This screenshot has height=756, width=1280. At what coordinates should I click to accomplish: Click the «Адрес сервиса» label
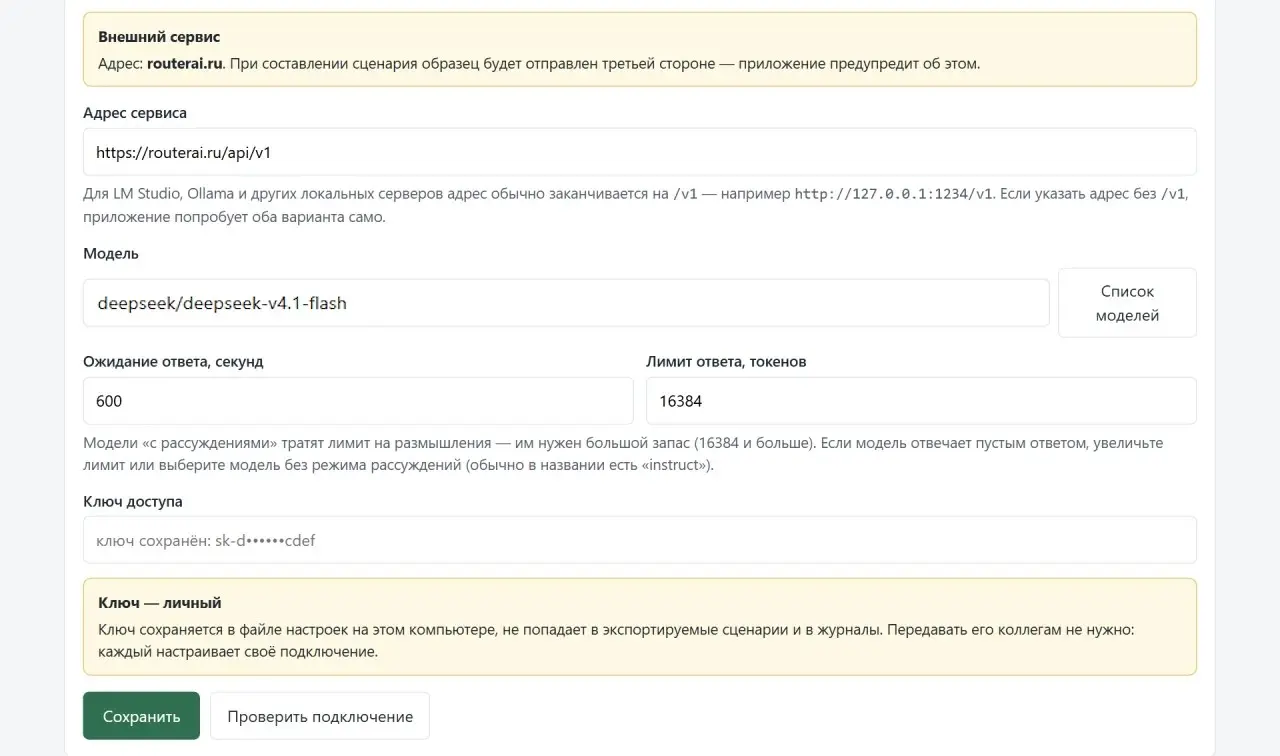[135, 113]
